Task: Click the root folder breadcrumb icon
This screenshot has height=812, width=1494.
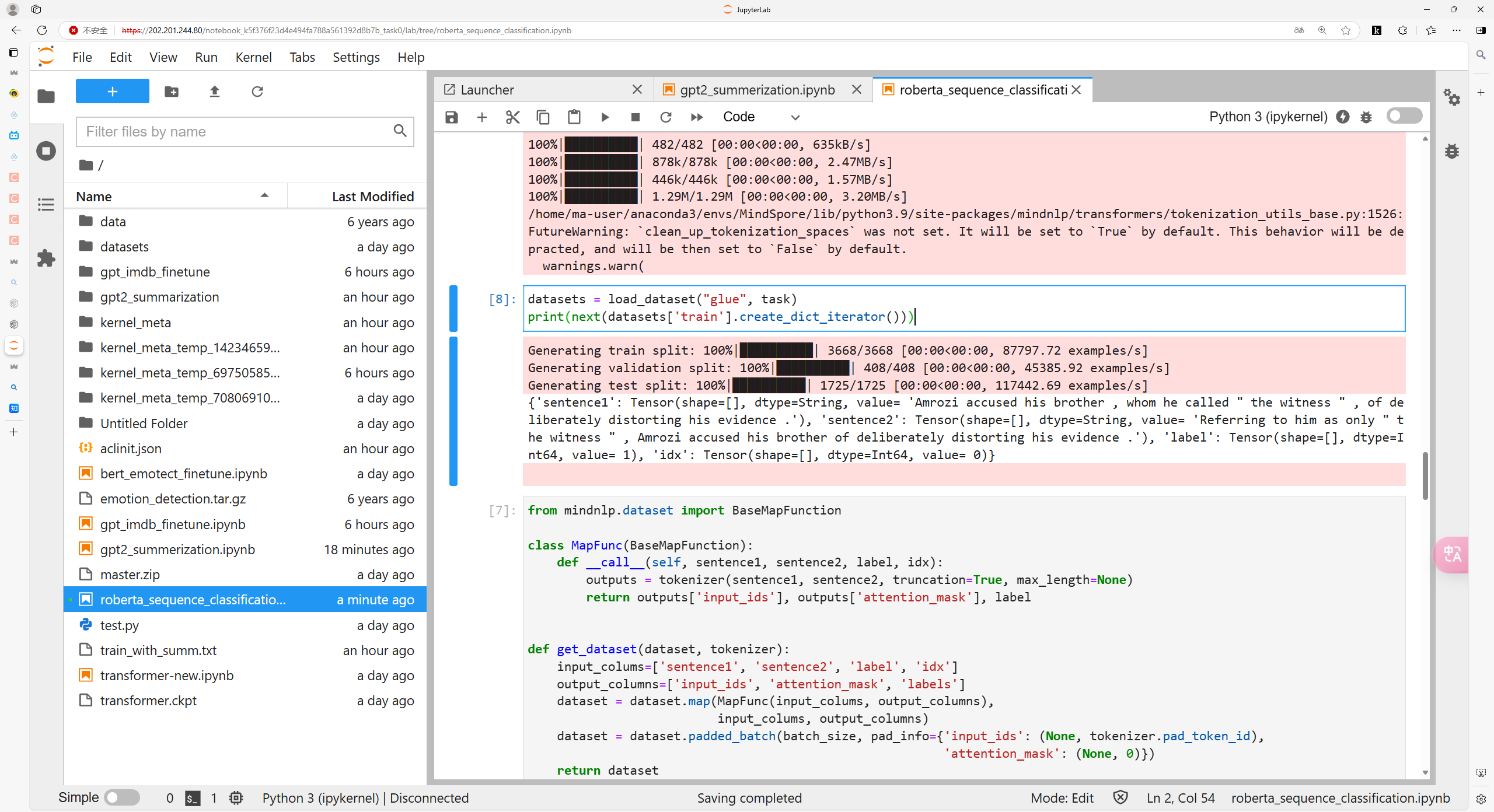Action: (86, 165)
